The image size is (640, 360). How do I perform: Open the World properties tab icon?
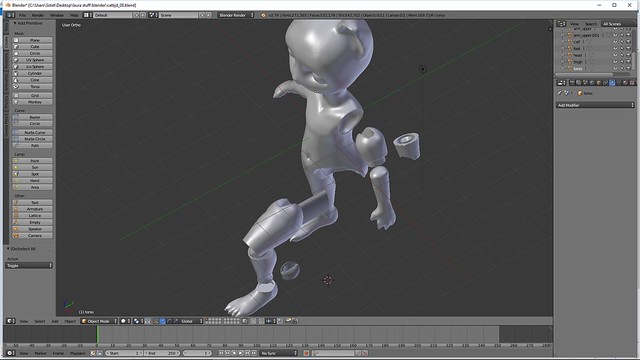(592, 82)
